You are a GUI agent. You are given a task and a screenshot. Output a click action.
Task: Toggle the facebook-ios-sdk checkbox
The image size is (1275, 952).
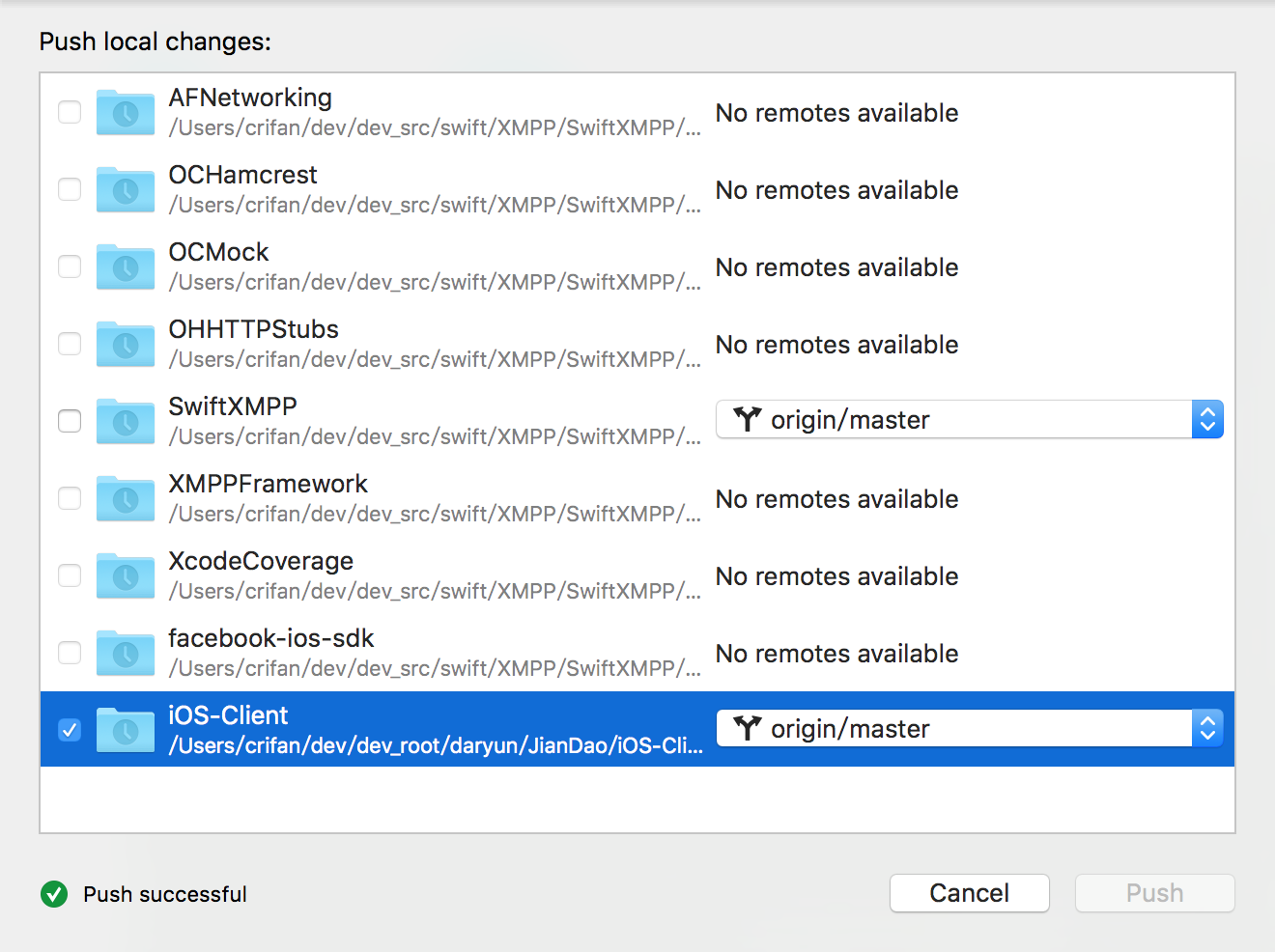pos(70,653)
